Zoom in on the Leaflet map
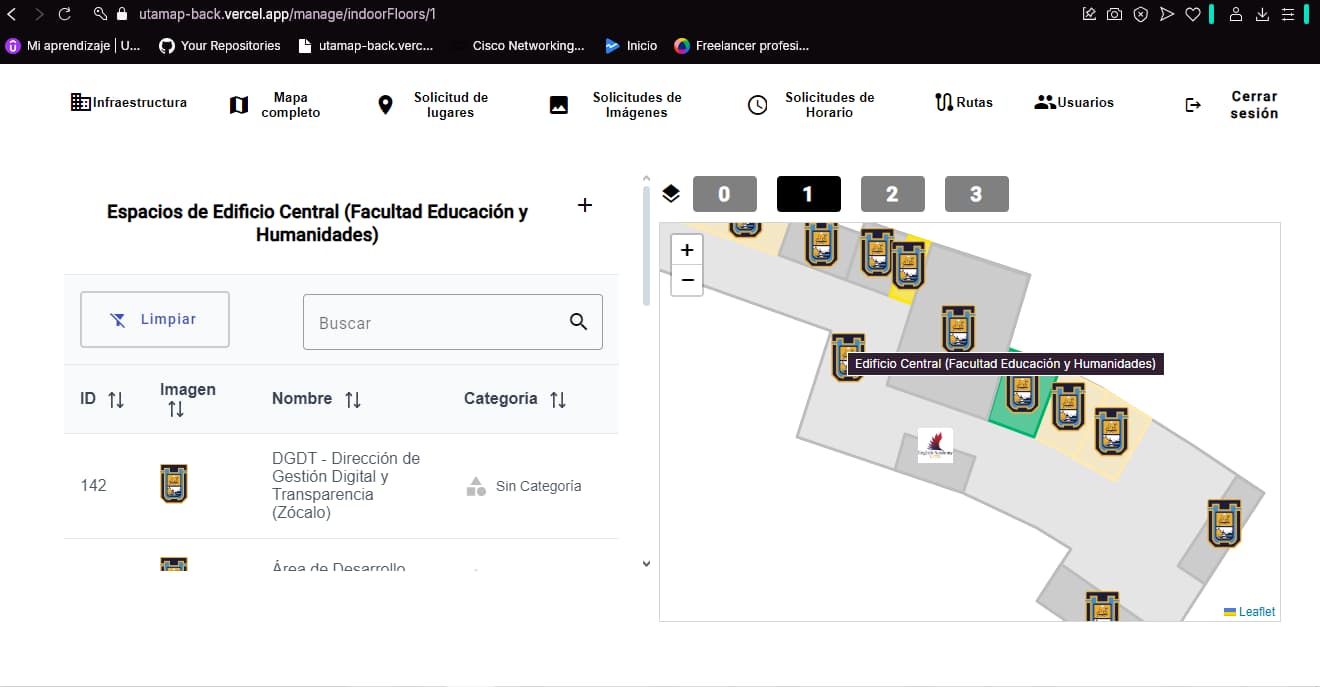Viewport: 1320px width, 687px height. [x=687, y=250]
